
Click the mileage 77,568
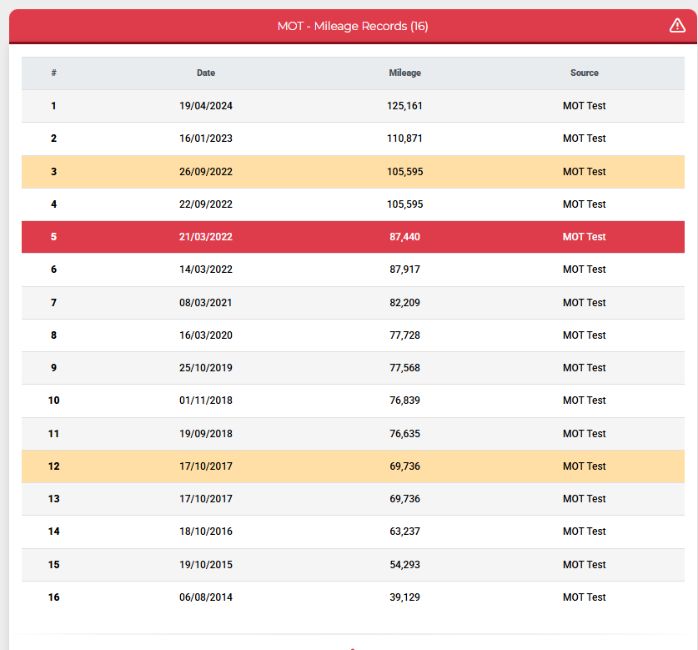405,368
